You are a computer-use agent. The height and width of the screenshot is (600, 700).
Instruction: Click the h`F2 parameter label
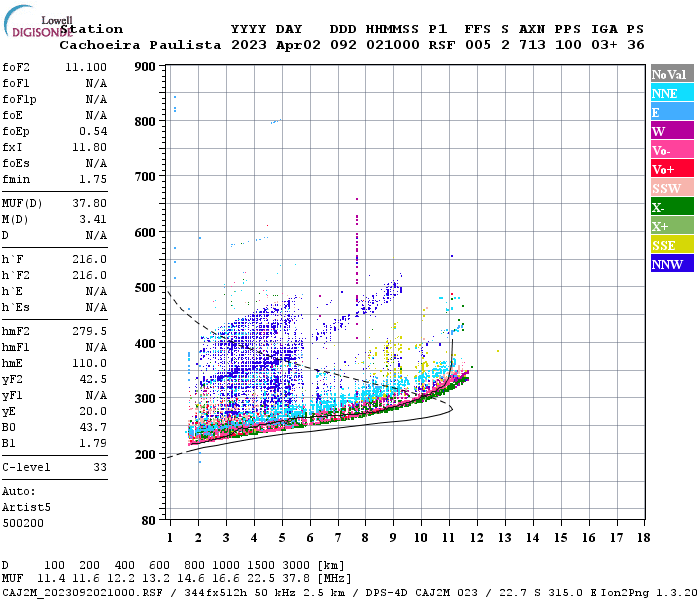16,275
